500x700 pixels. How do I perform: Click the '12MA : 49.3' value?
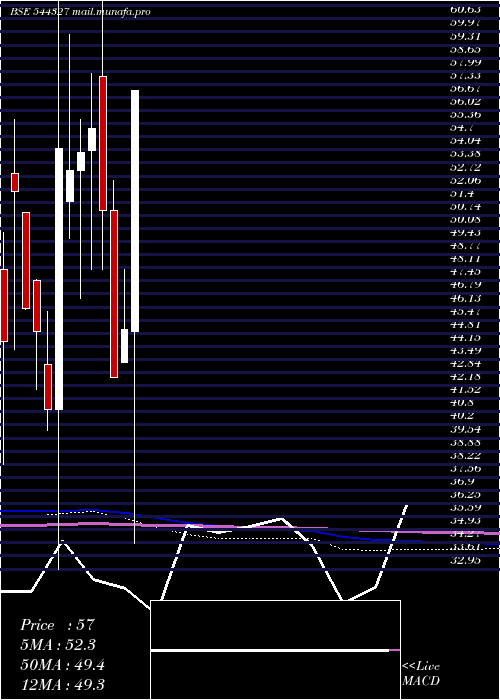click(62, 684)
